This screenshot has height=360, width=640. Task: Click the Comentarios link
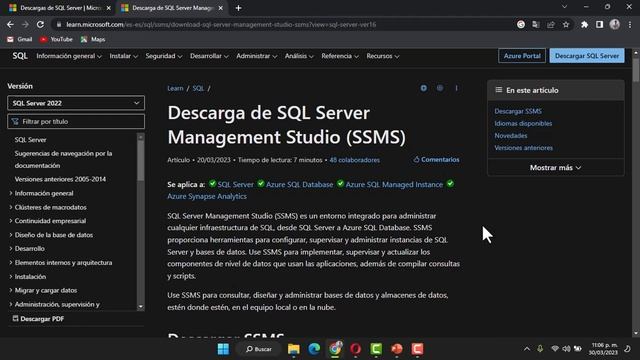436,160
